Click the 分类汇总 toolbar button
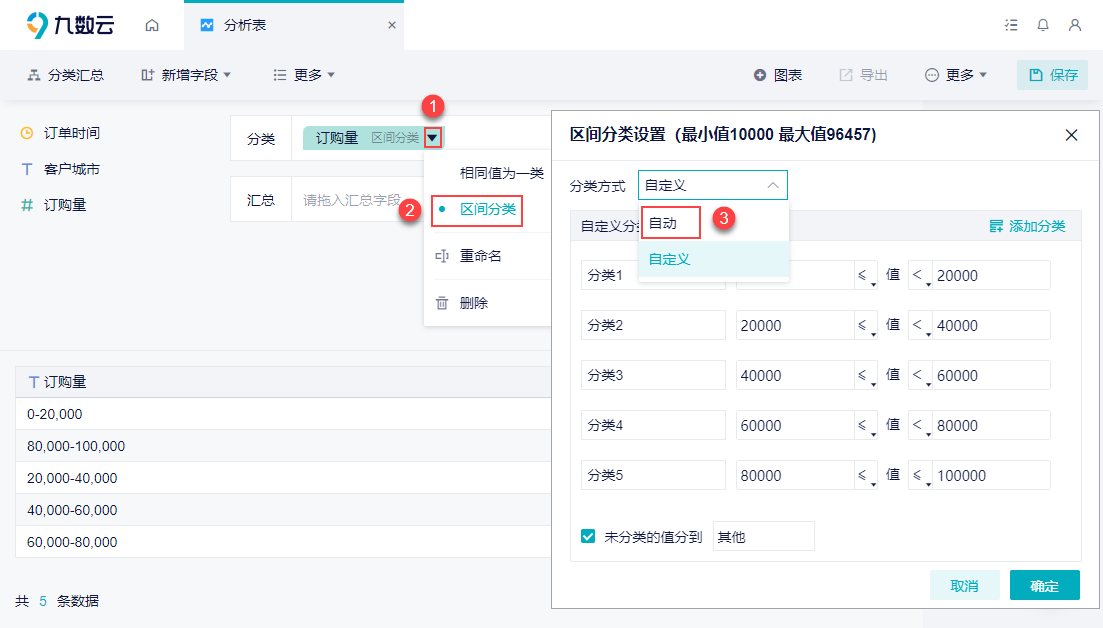This screenshot has width=1103, height=628. [66, 75]
